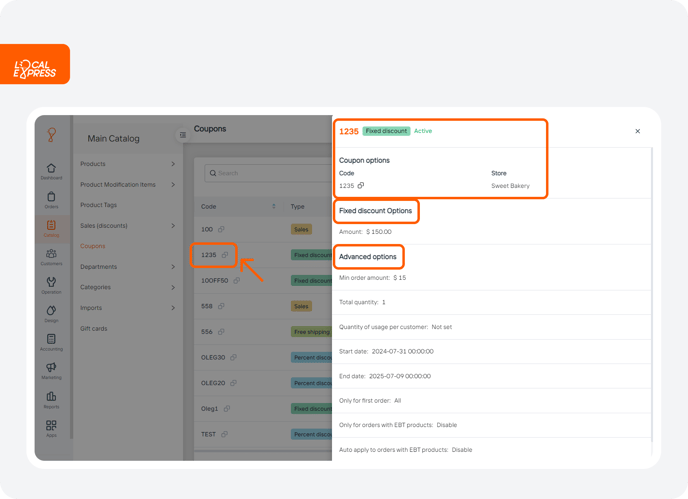Open the Dashboard sidebar icon
The image size is (688, 499).
click(51, 171)
